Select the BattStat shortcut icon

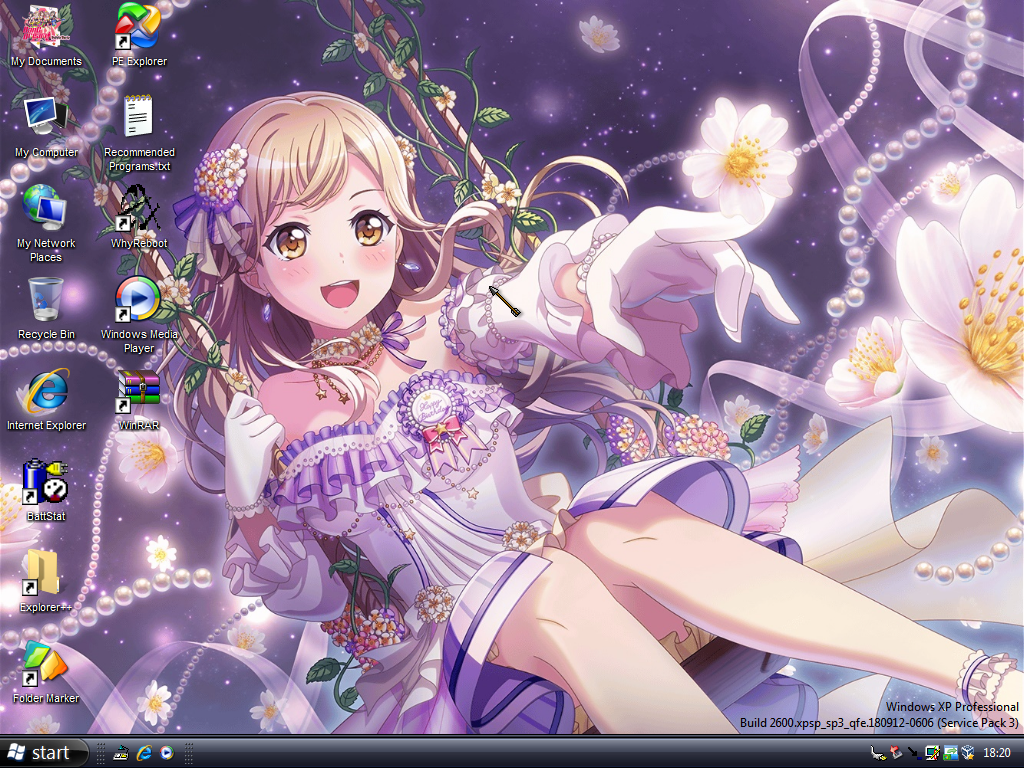(46, 490)
